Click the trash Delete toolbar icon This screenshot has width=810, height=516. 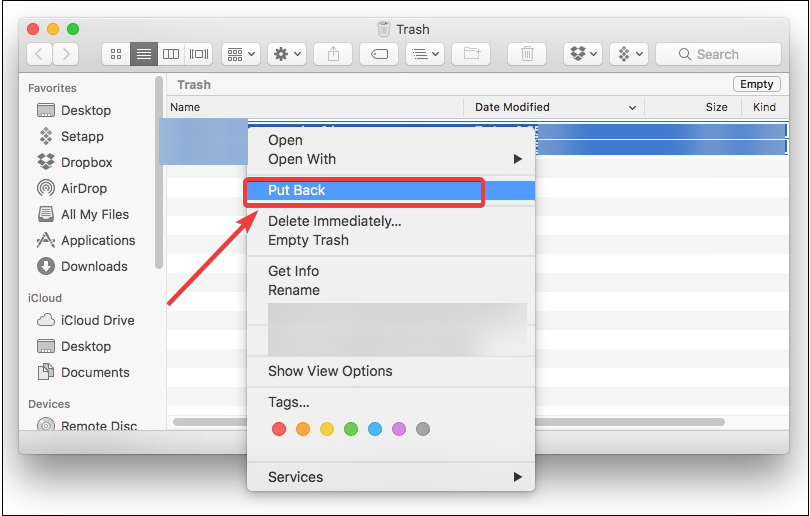pyautogui.click(x=527, y=54)
